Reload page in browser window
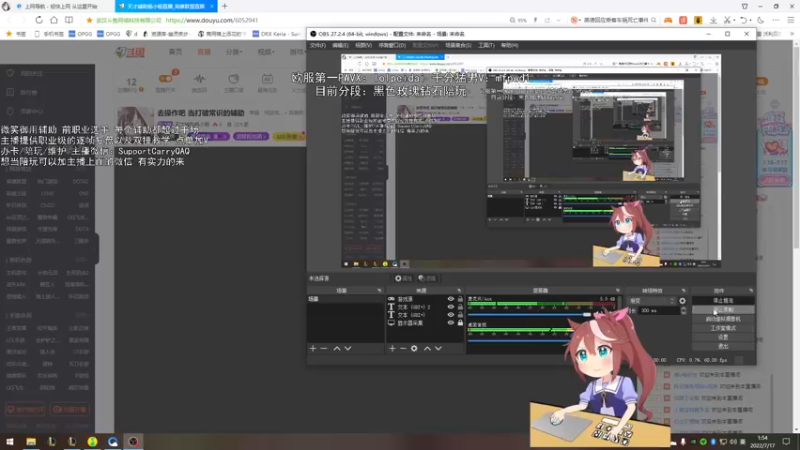 pyautogui.click(x=39, y=20)
